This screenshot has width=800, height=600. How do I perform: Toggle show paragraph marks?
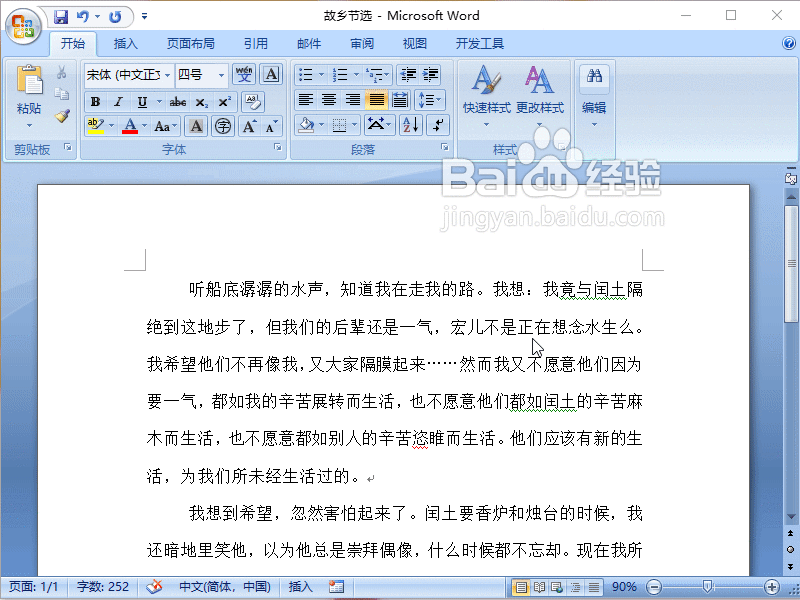click(x=438, y=125)
